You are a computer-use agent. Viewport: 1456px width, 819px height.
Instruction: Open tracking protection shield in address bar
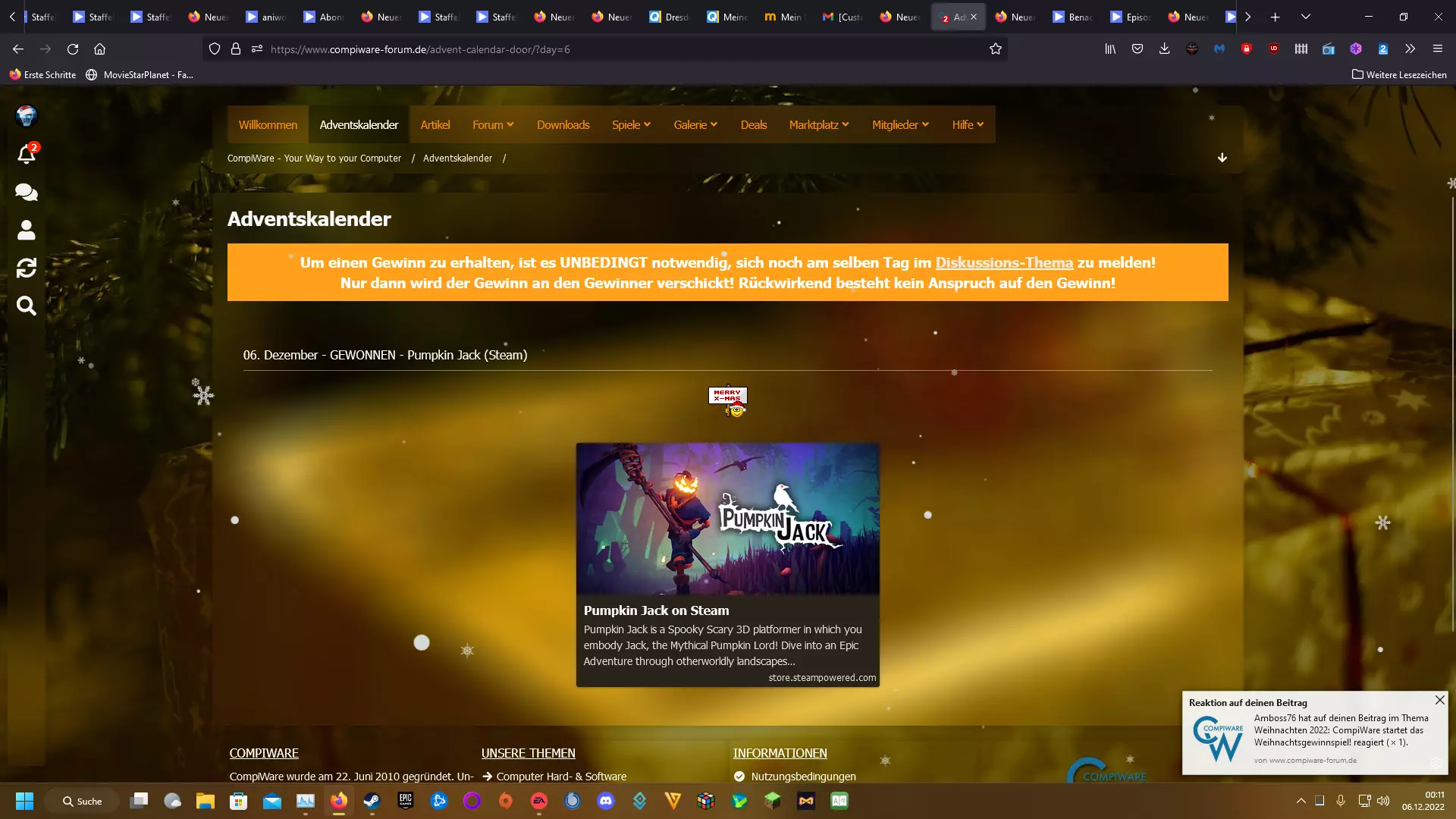click(x=215, y=49)
